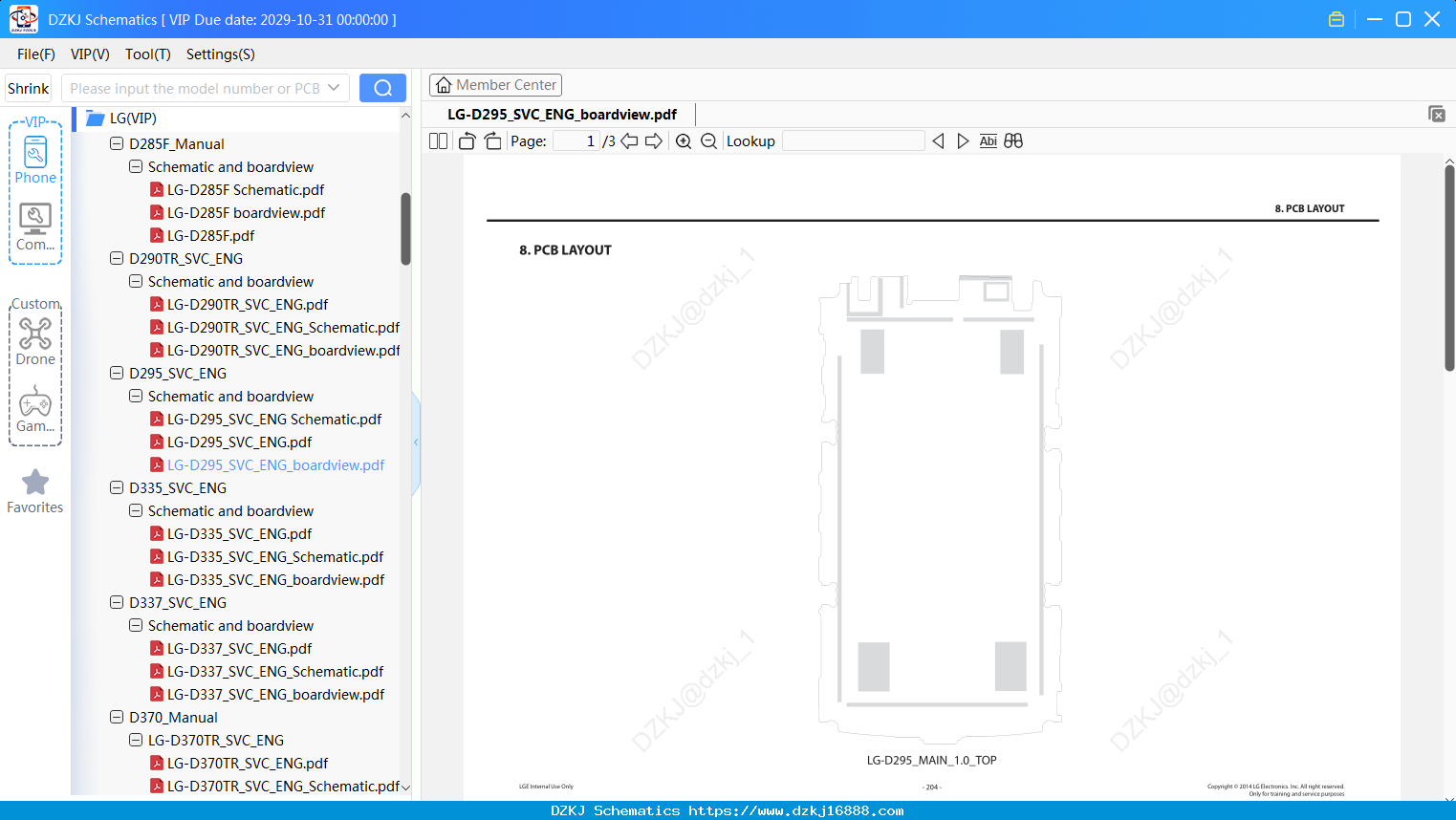Rotate the page clockwise
Screen dimensions: 1456x820
[492, 141]
